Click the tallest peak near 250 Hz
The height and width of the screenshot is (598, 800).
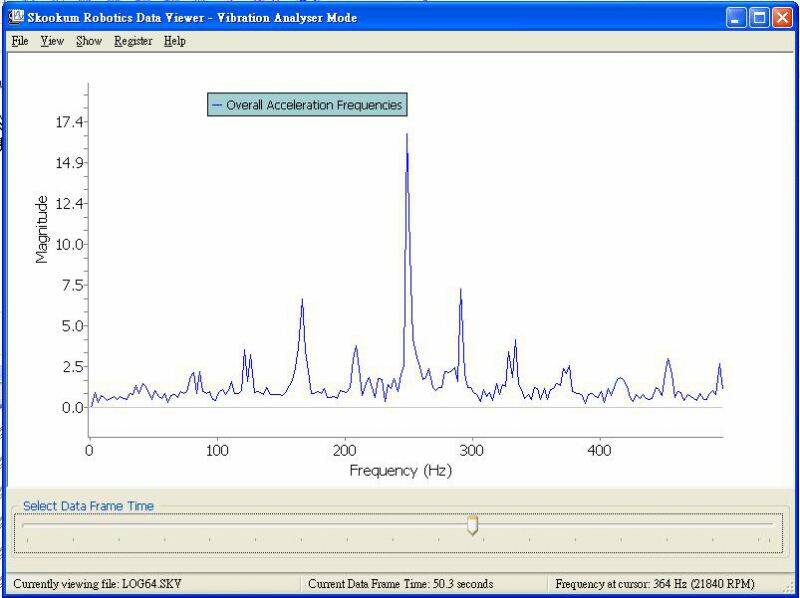point(407,135)
